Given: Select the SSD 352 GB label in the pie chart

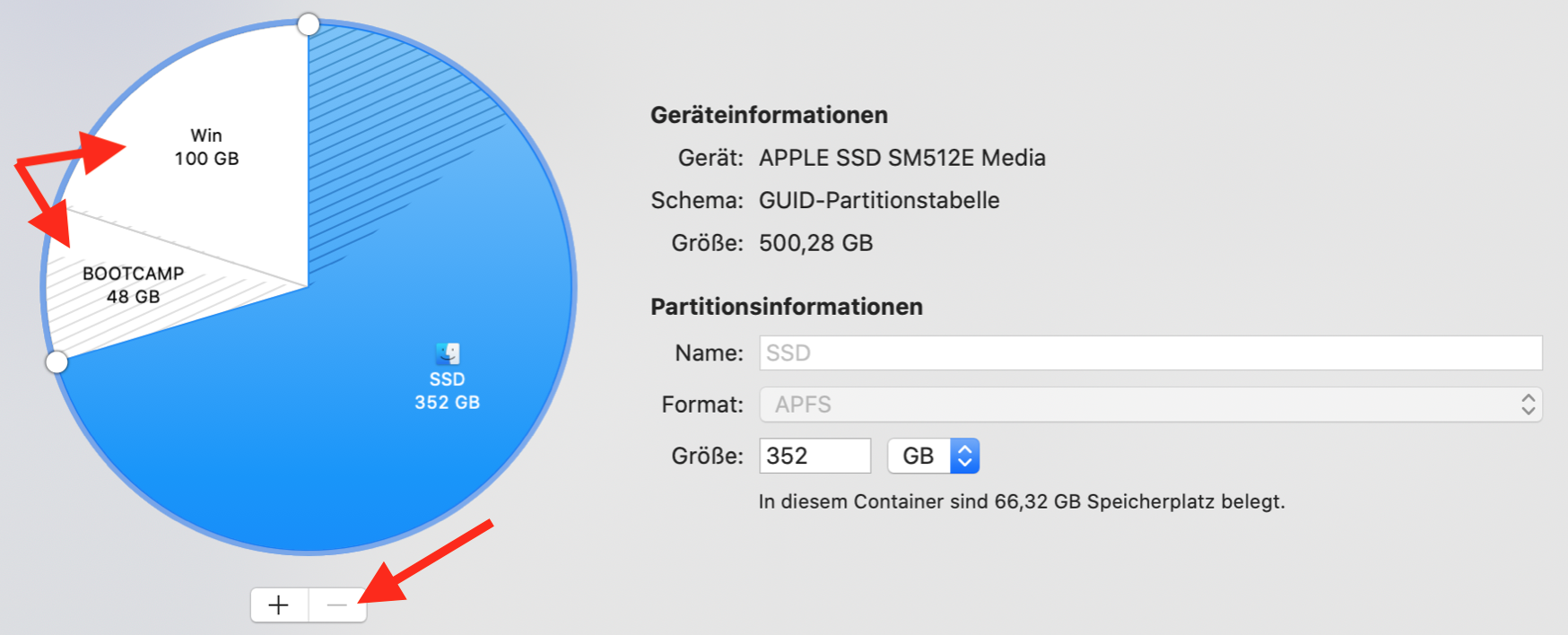Looking at the screenshot, I should pos(447,391).
